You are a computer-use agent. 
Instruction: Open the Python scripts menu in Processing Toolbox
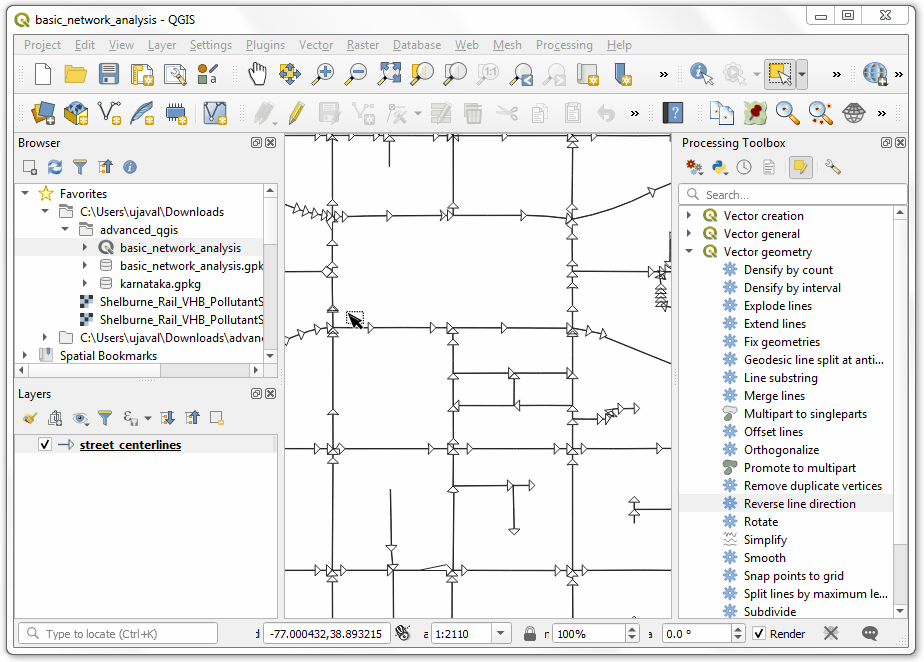(x=719, y=168)
